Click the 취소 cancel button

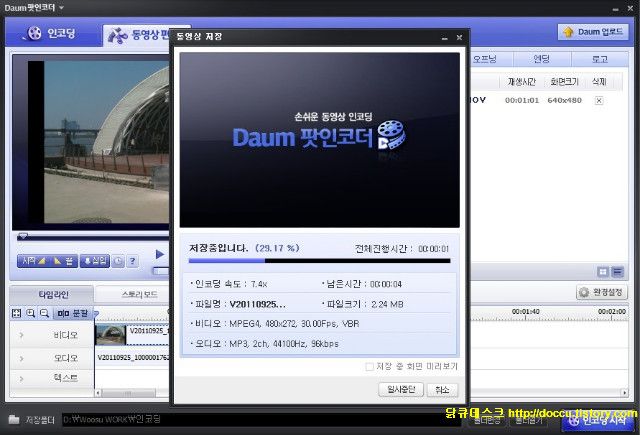click(442, 389)
